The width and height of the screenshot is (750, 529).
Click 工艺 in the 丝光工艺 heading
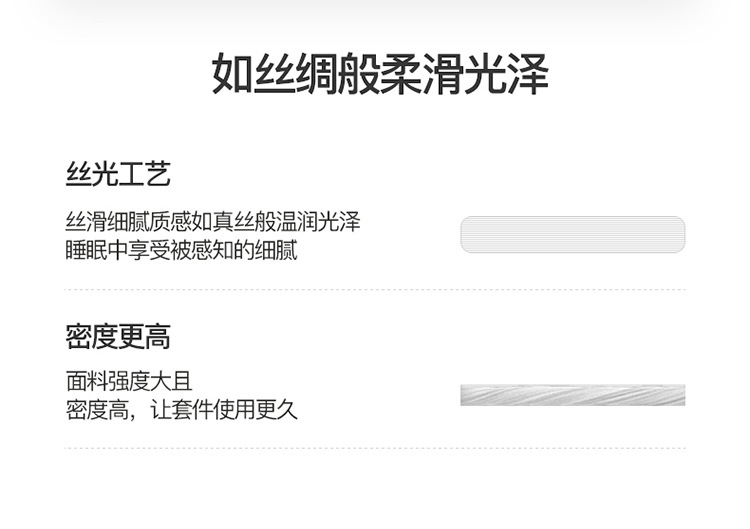(145, 174)
